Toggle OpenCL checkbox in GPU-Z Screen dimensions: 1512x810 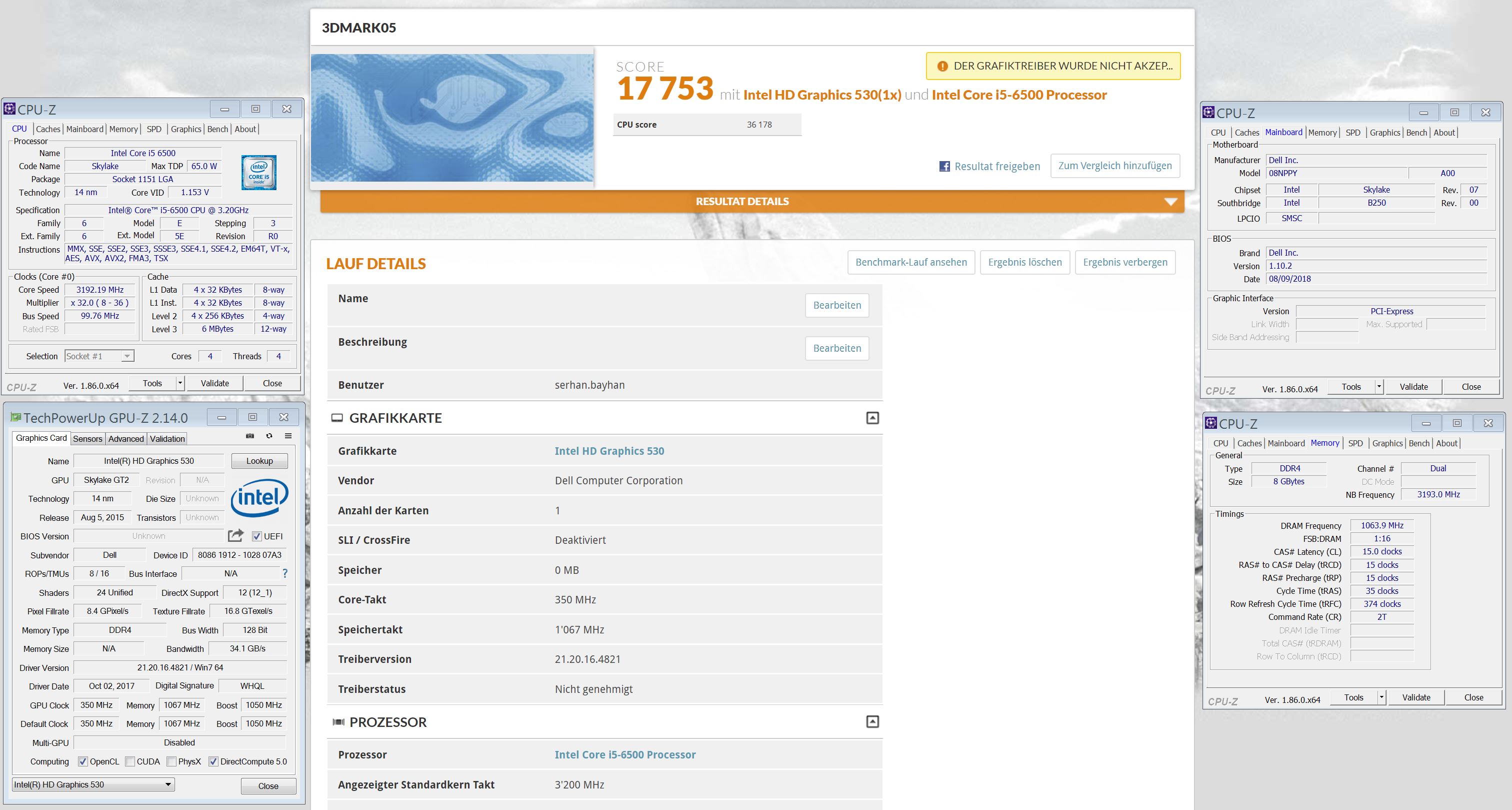83,761
